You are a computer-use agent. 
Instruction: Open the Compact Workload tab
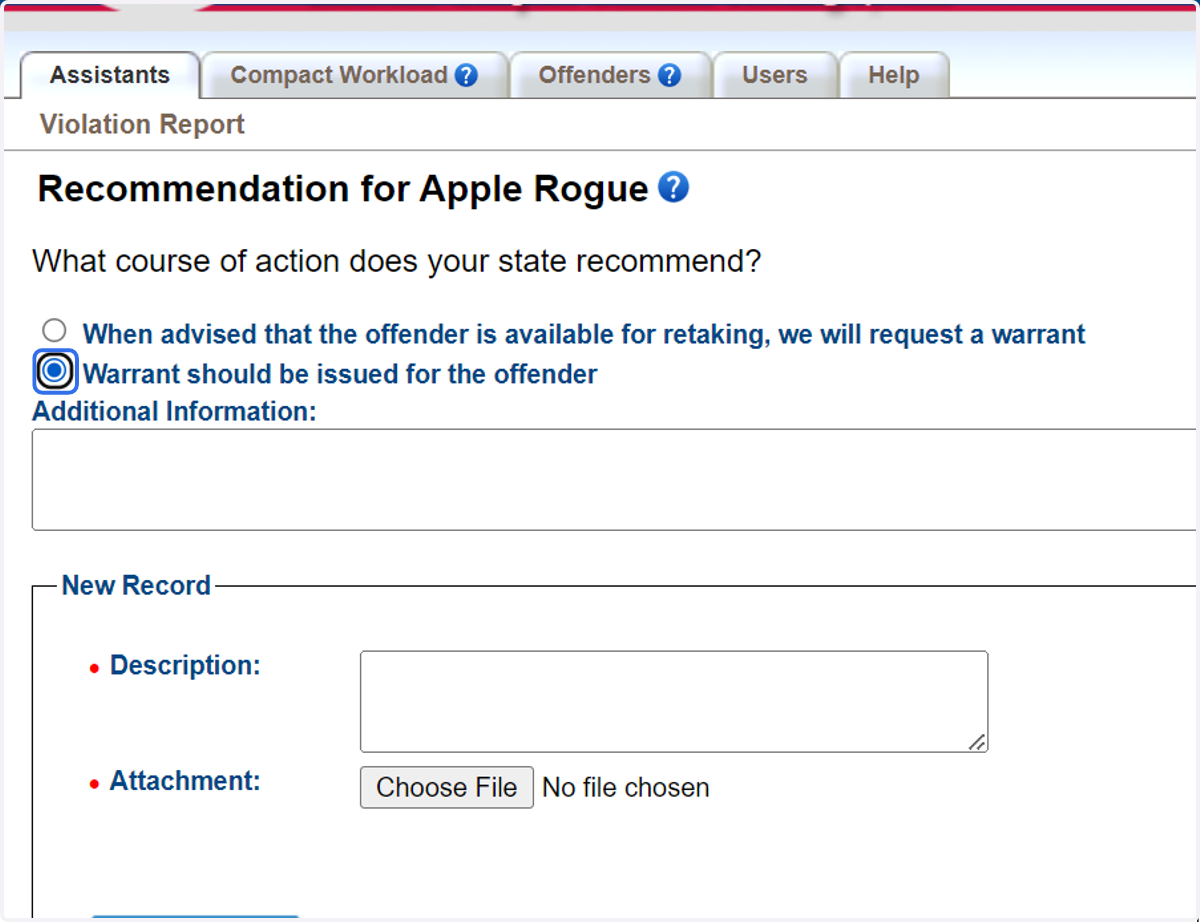point(355,75)
